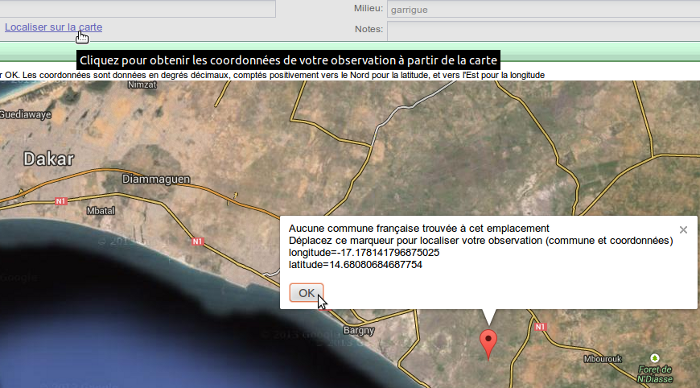Click the N1 road shield near Mbatal

61,201
